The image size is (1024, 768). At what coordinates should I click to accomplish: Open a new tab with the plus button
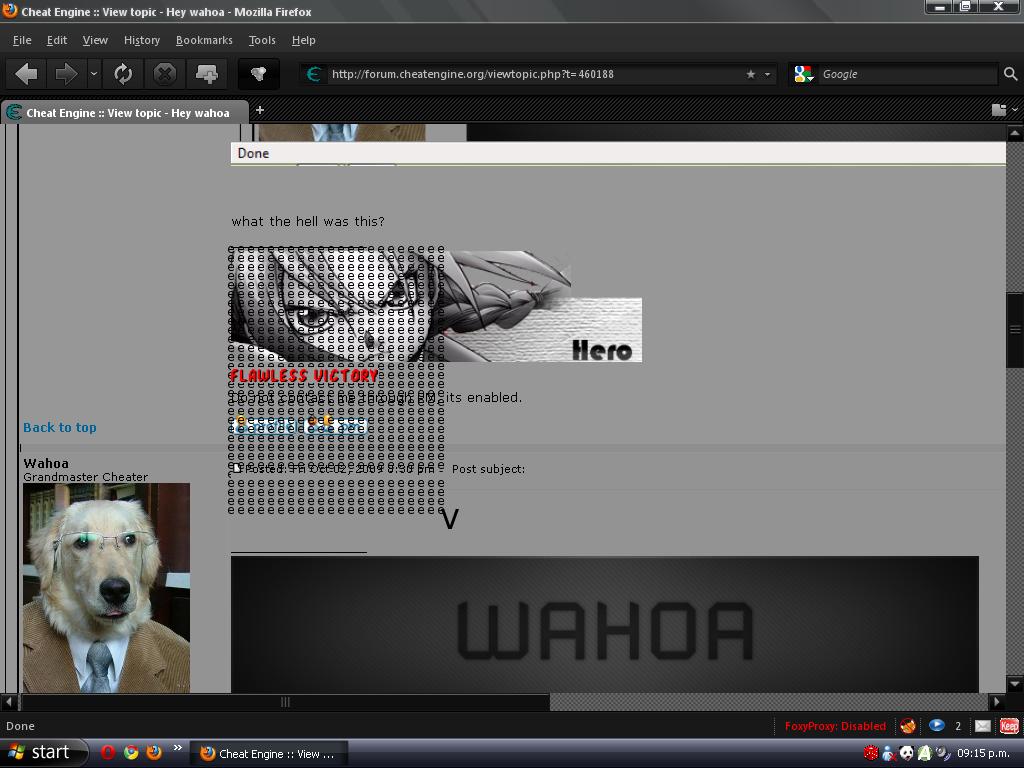[x=260, y=110]
